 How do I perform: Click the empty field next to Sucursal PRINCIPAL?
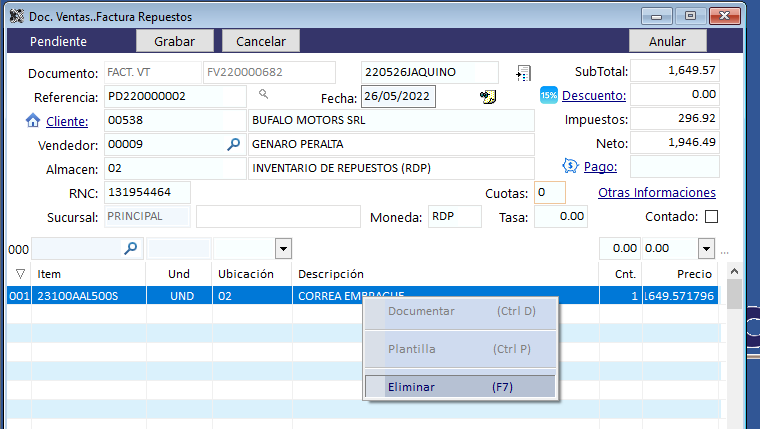point(278,216)
